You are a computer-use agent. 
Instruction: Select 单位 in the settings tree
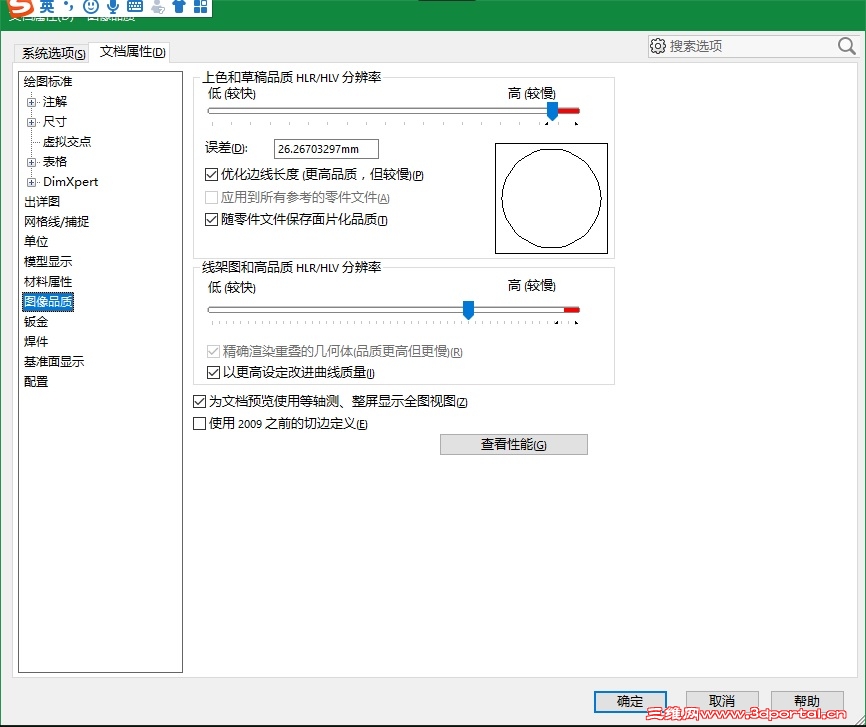(36, 241)
